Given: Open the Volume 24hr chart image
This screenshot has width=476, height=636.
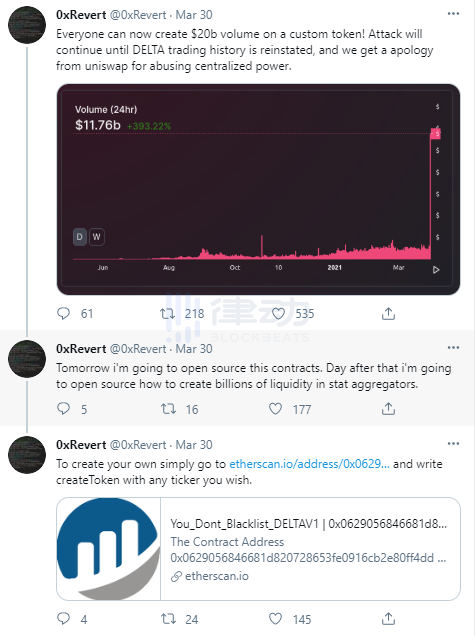Looking at the screenshot, I should coord(258,189).
